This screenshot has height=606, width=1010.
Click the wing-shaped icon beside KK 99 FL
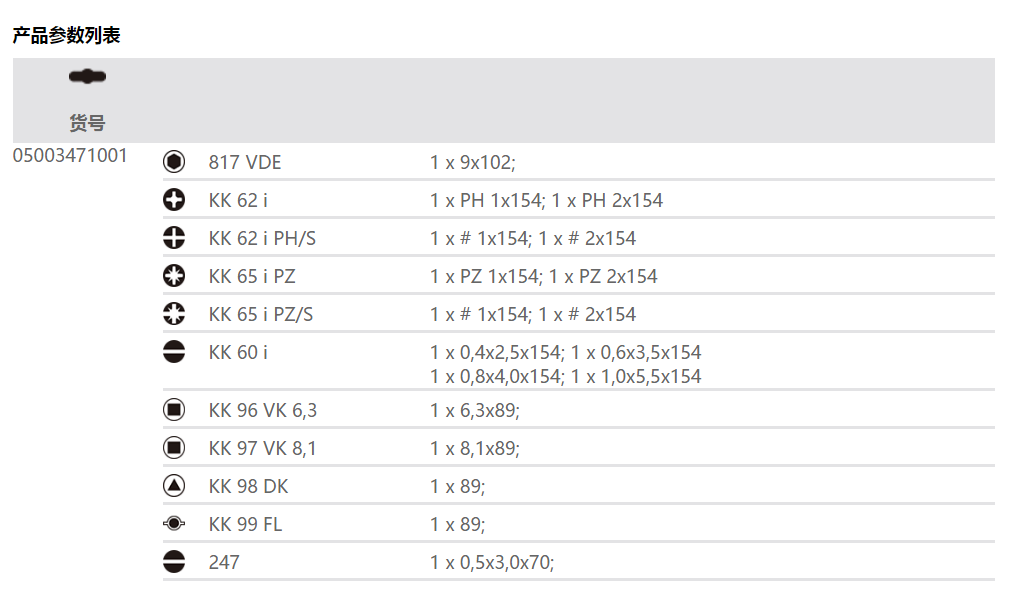pos(174,524)
